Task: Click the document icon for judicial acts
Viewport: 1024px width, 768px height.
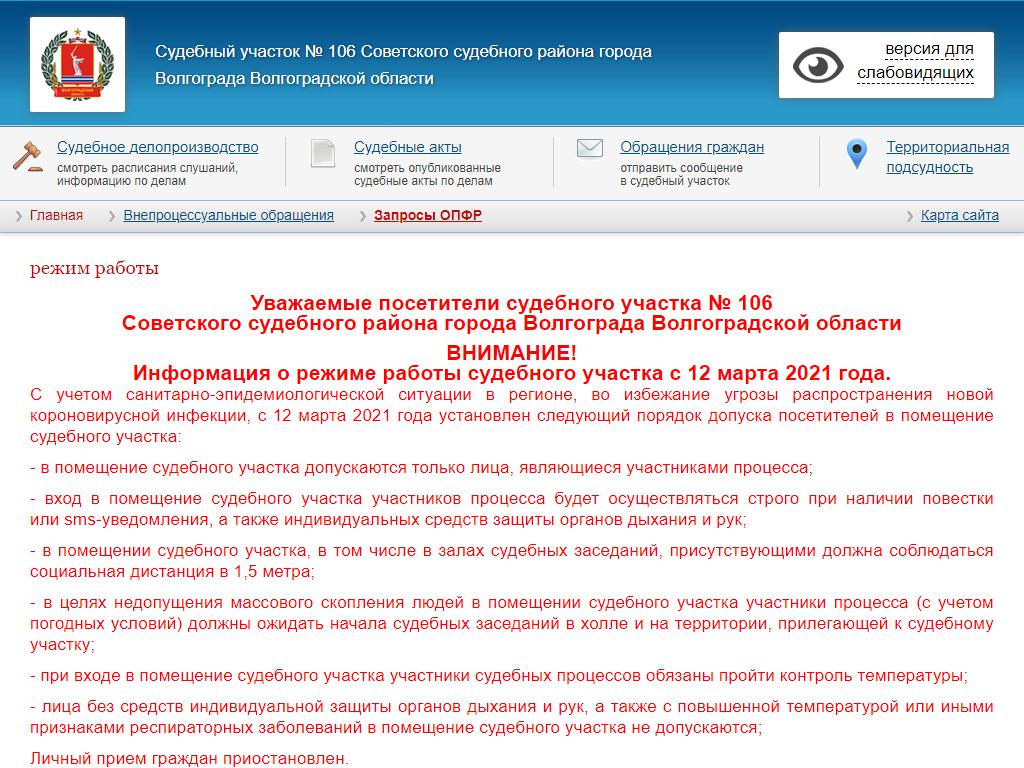Action: (323, 153)
